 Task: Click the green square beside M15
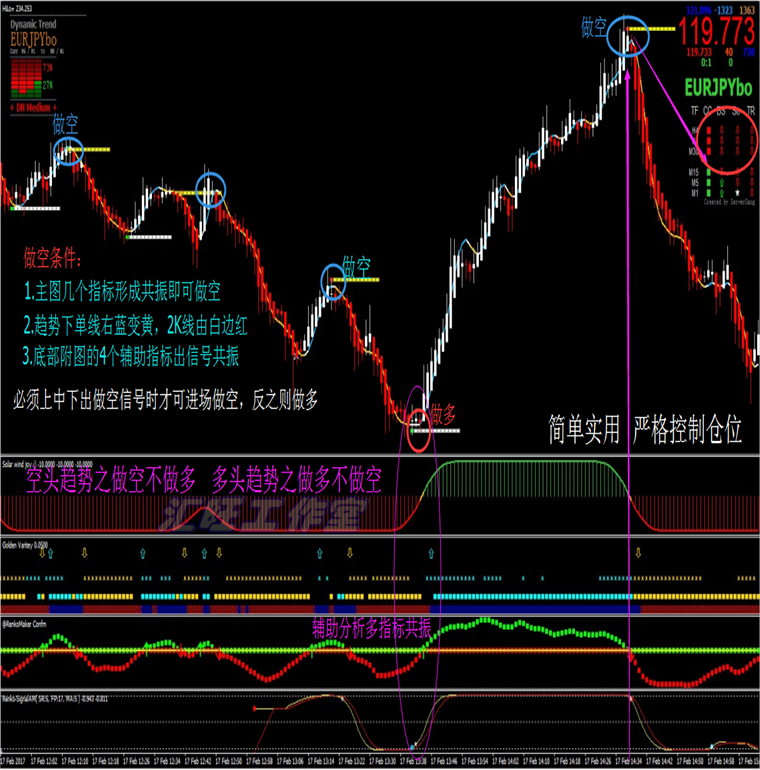click(708, 171)
